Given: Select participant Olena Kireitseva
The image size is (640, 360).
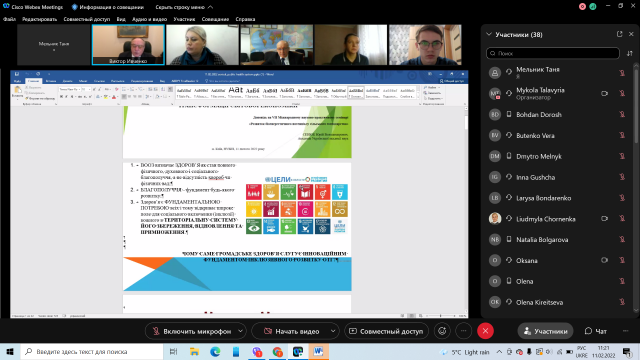Looking at the screenshot, I should (x=558, y=302).
